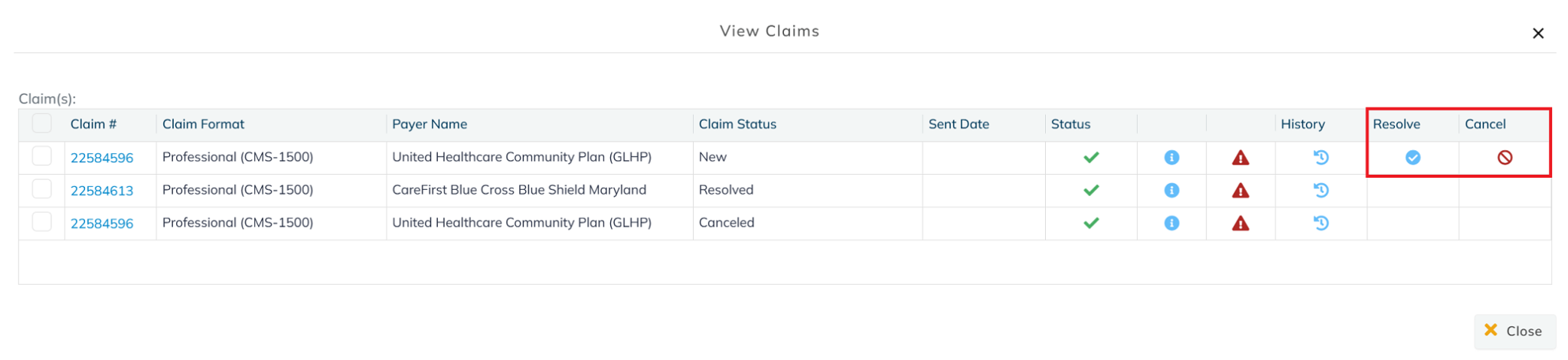
Task: Click the info icon for the New claim
Action: (x=1171, y=158)
